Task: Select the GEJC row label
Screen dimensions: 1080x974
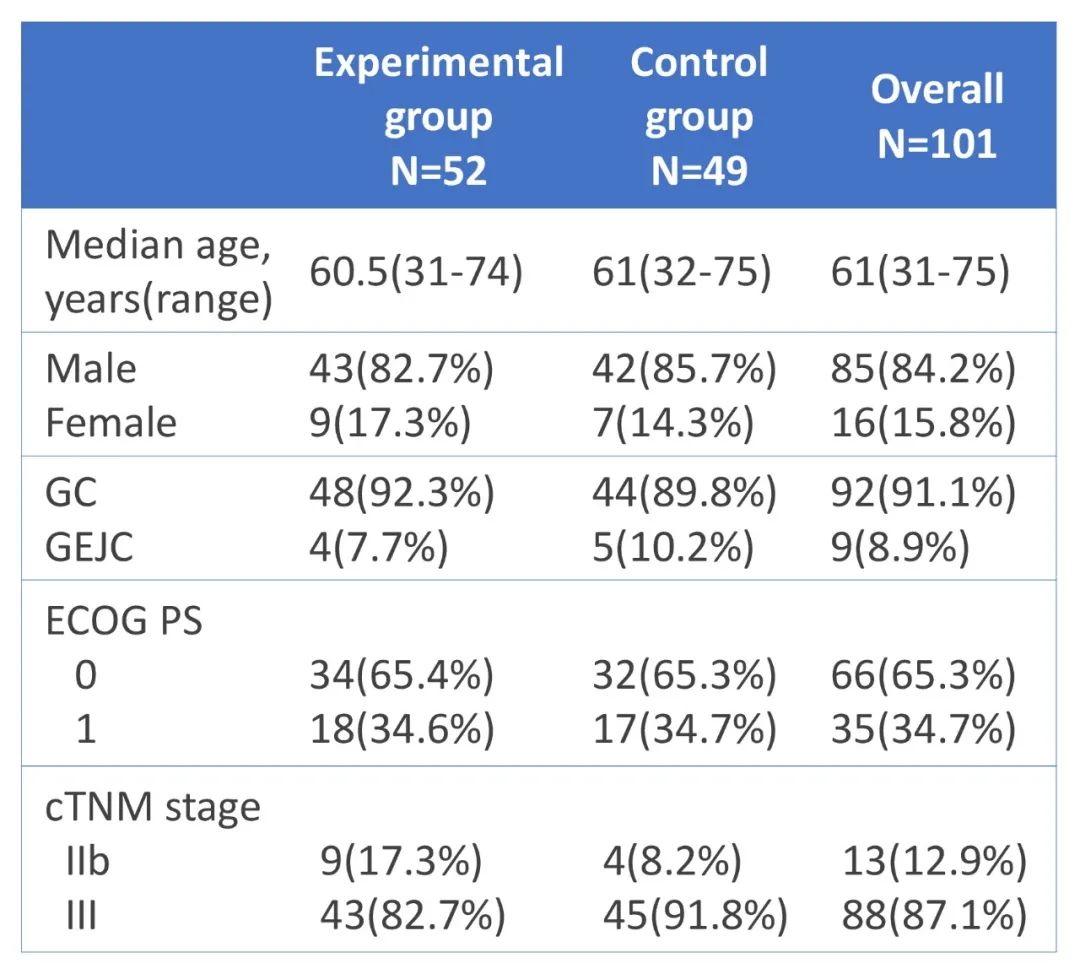Action: point(89,549)
